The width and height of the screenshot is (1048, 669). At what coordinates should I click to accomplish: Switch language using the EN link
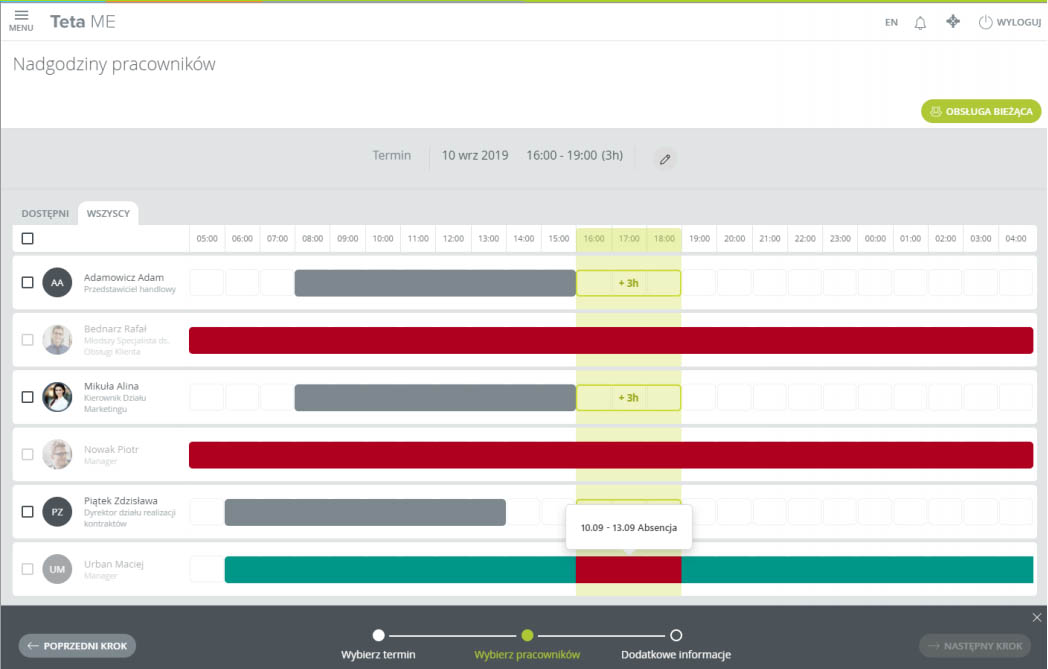pyautogui.click(x=891, y=22)
